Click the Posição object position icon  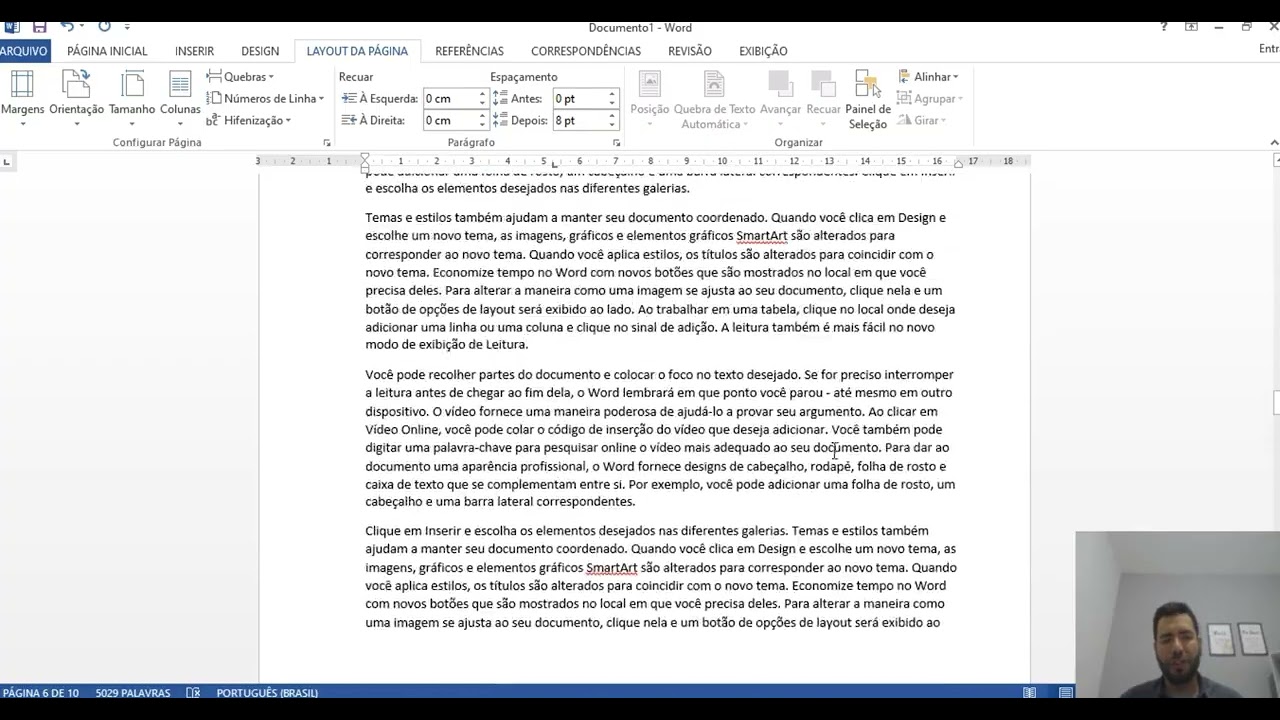coord(650,84)
